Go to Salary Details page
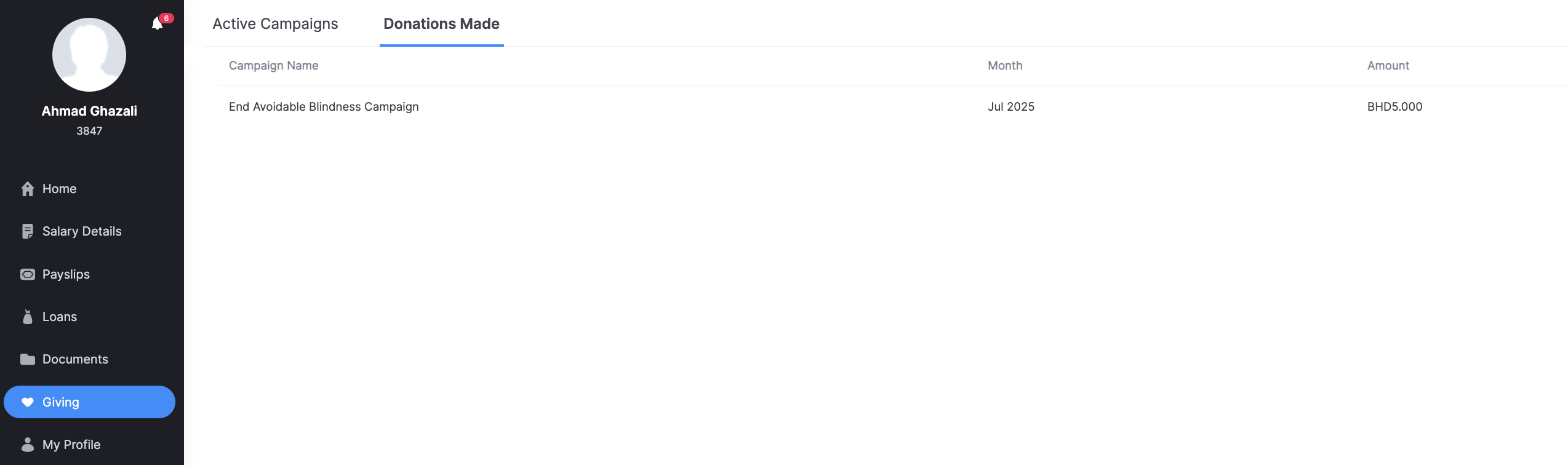This screenshot has height=465, width=1568. coord(82,231)
